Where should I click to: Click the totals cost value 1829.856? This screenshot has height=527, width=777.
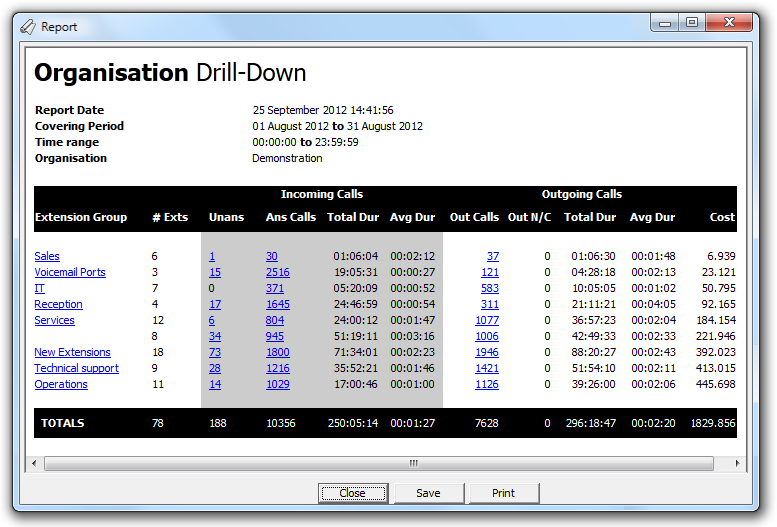pyautogui.click(x=713, y=423)
